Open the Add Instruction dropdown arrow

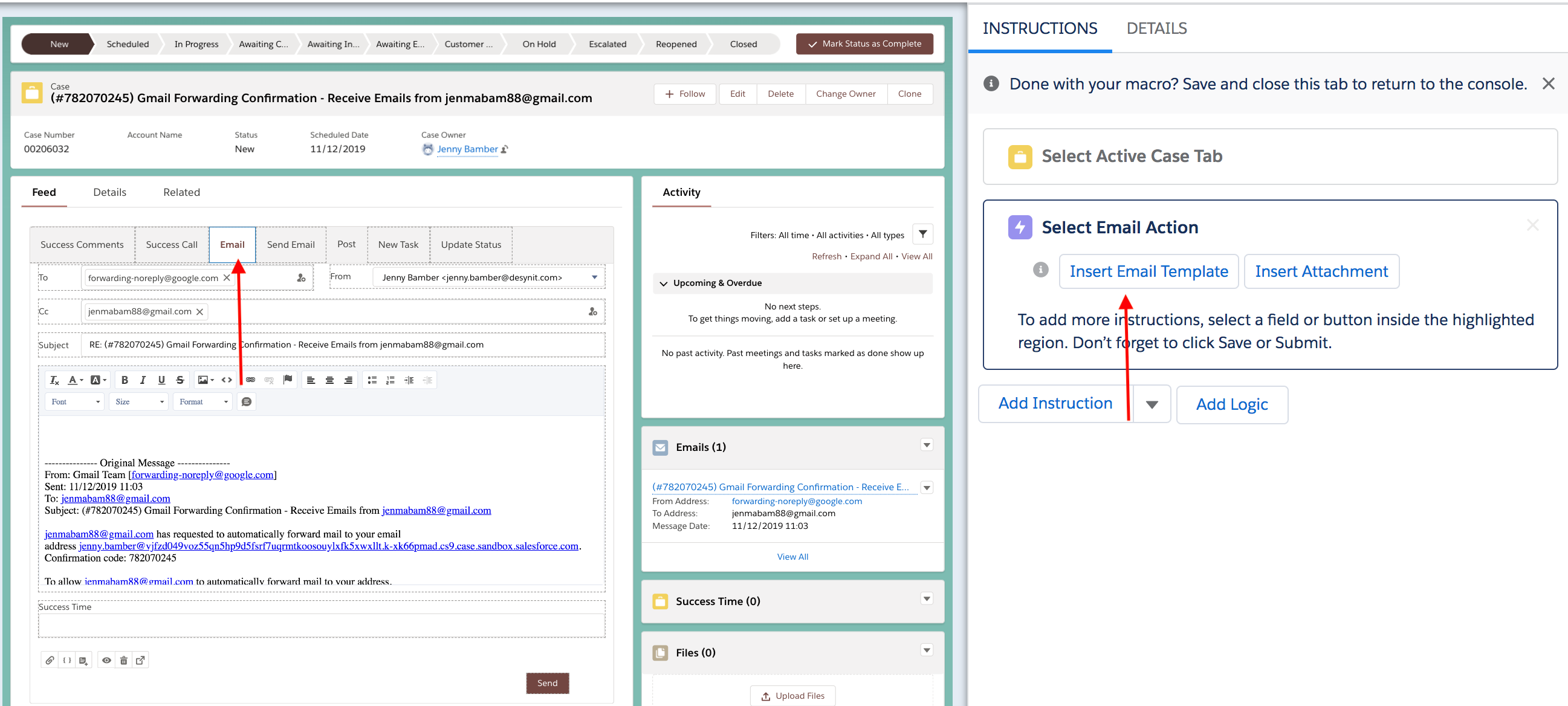pyautogui.click(x=1152, y=405)
